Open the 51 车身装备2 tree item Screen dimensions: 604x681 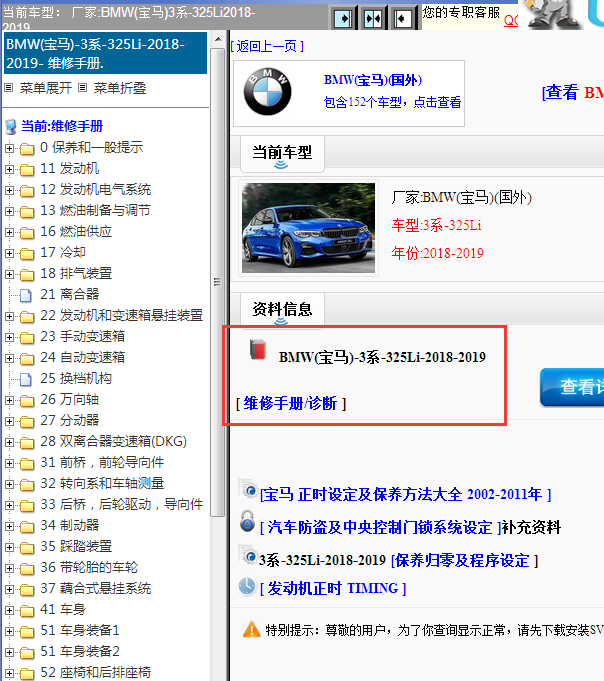[80, 651]
